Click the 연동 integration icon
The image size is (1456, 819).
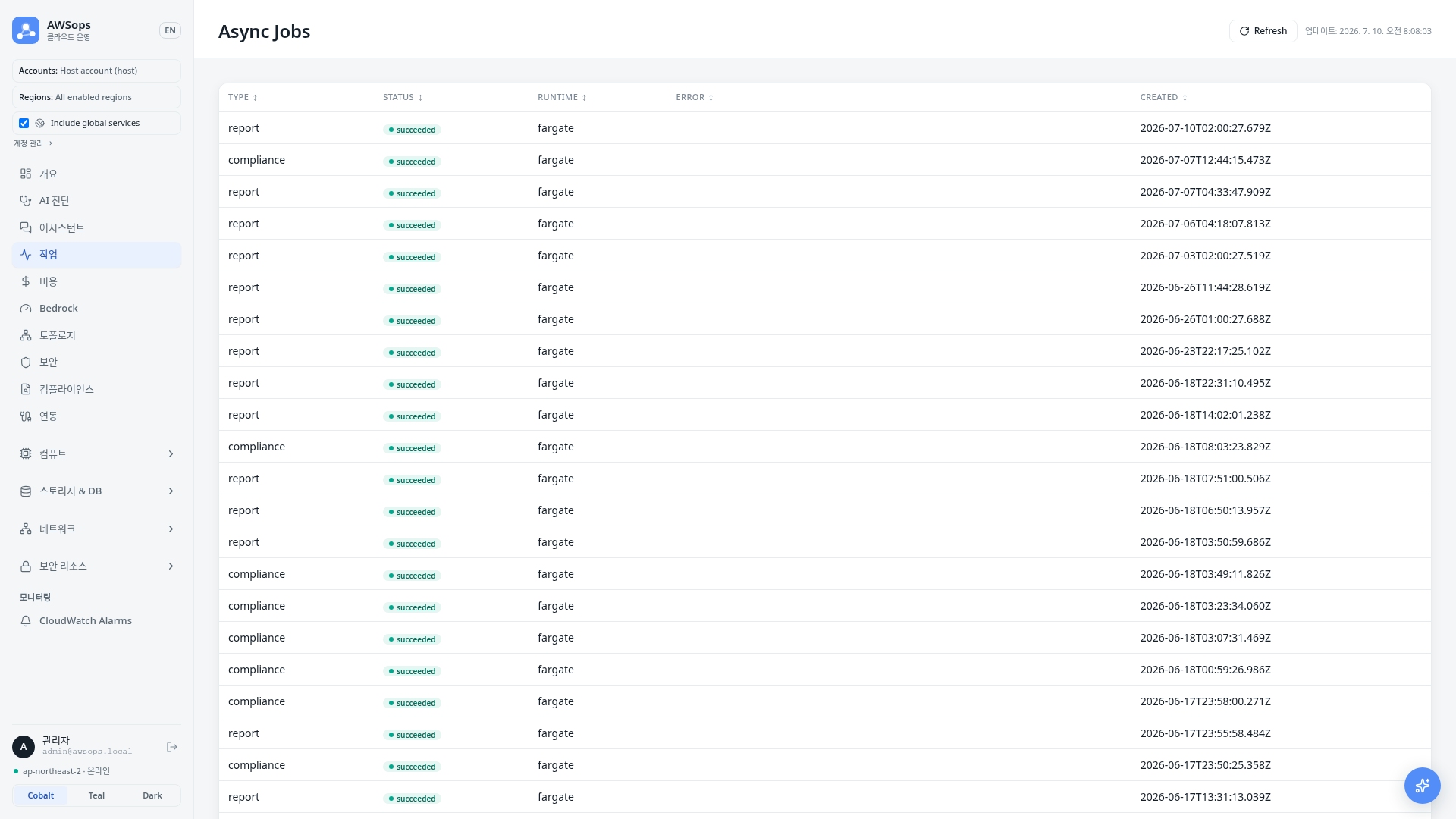(26, 416)
